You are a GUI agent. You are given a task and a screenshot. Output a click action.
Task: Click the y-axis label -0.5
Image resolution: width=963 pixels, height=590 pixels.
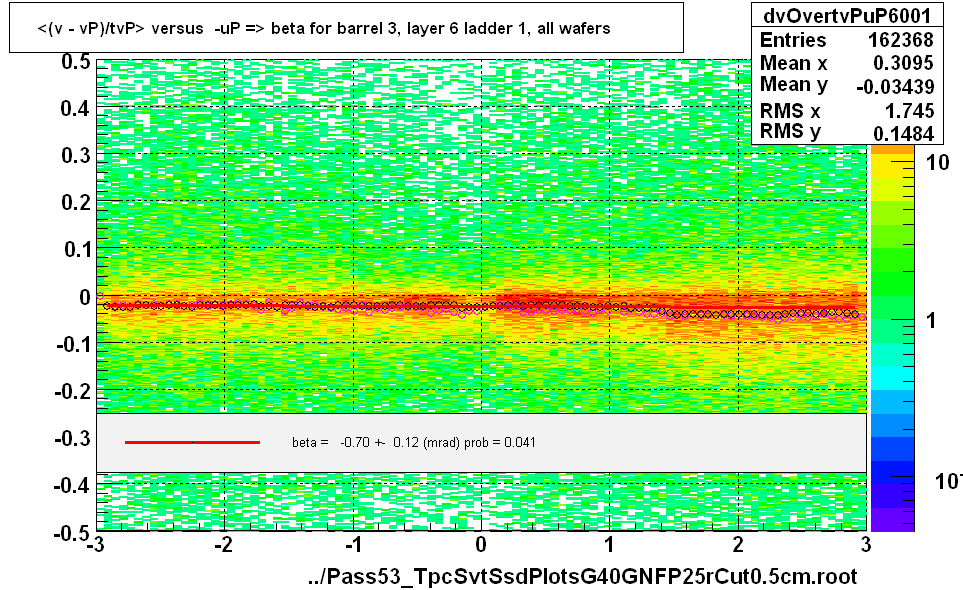click(x=72, y=533)
